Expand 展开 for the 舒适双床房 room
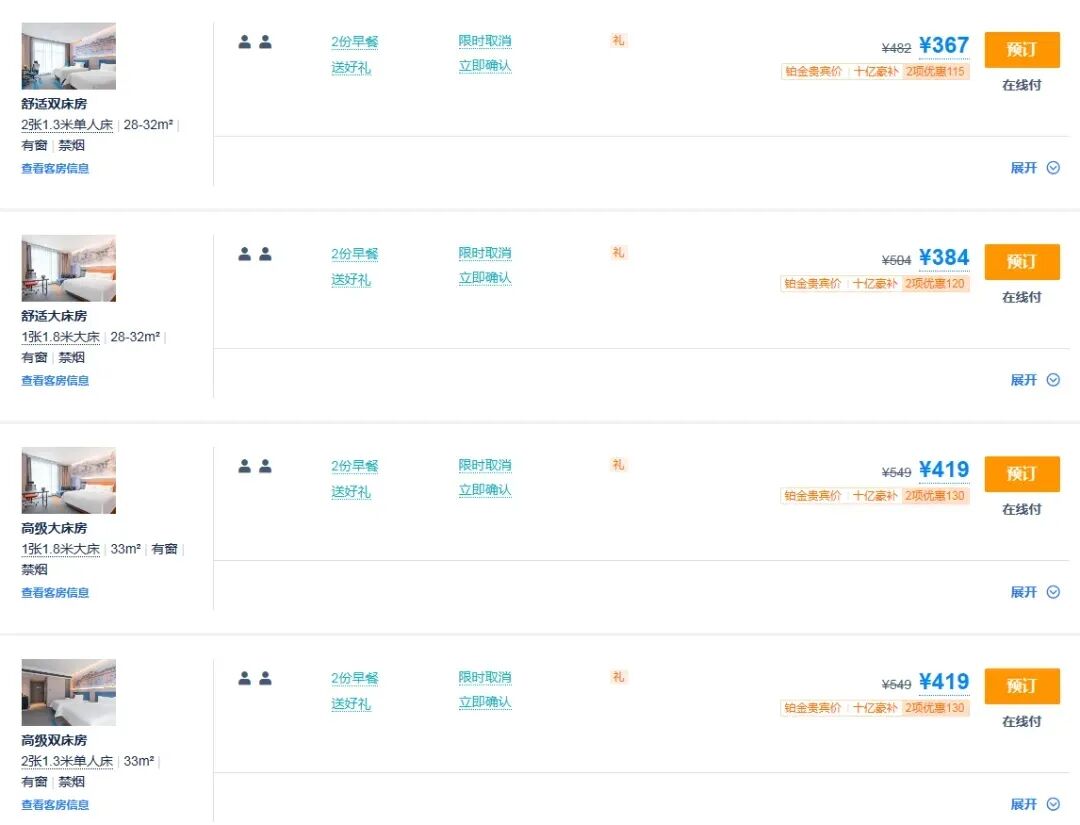This screenshot has width=1080, height=825. click(1034, 168)
